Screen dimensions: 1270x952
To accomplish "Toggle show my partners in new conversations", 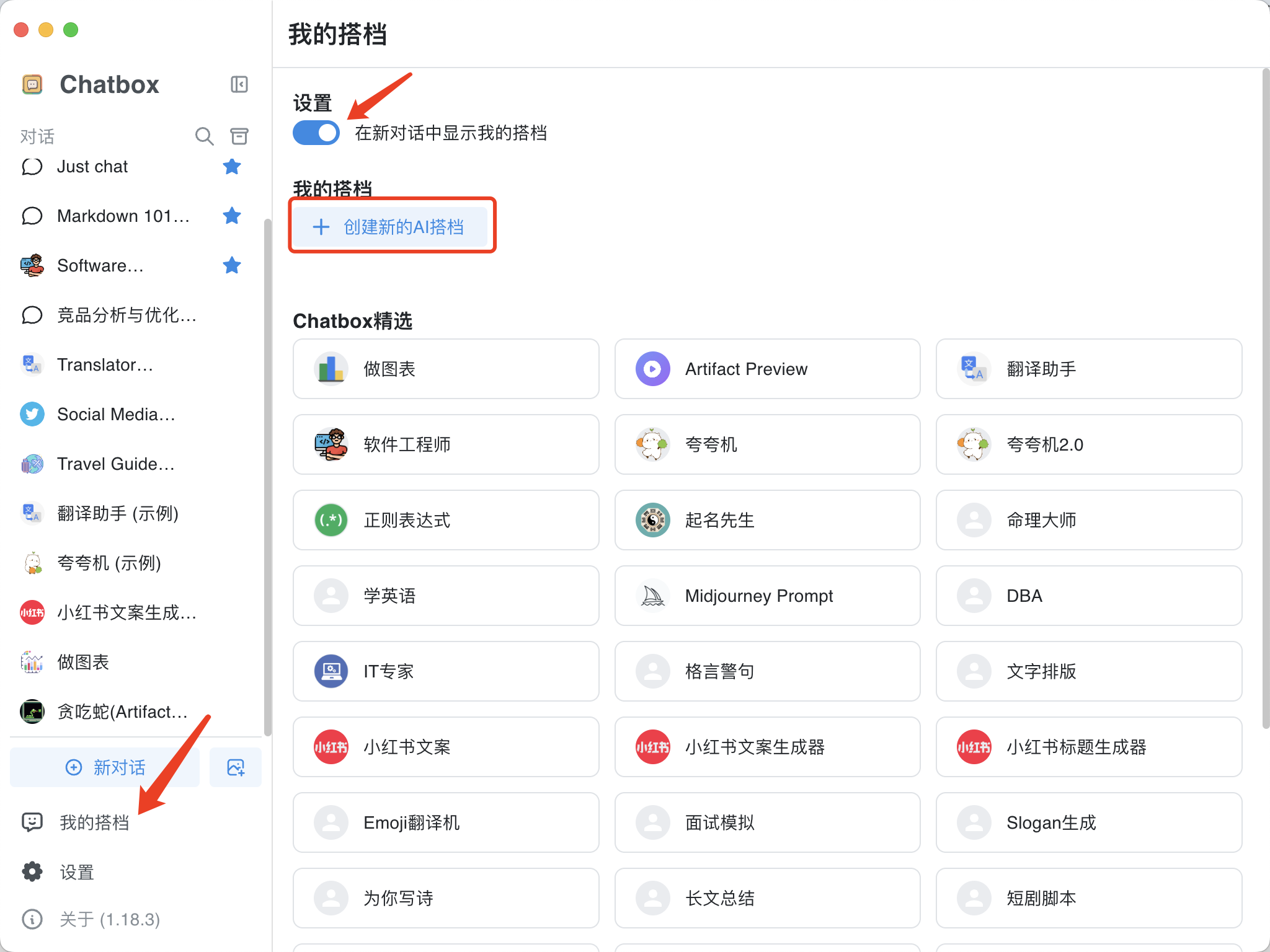I will point(316,133).
